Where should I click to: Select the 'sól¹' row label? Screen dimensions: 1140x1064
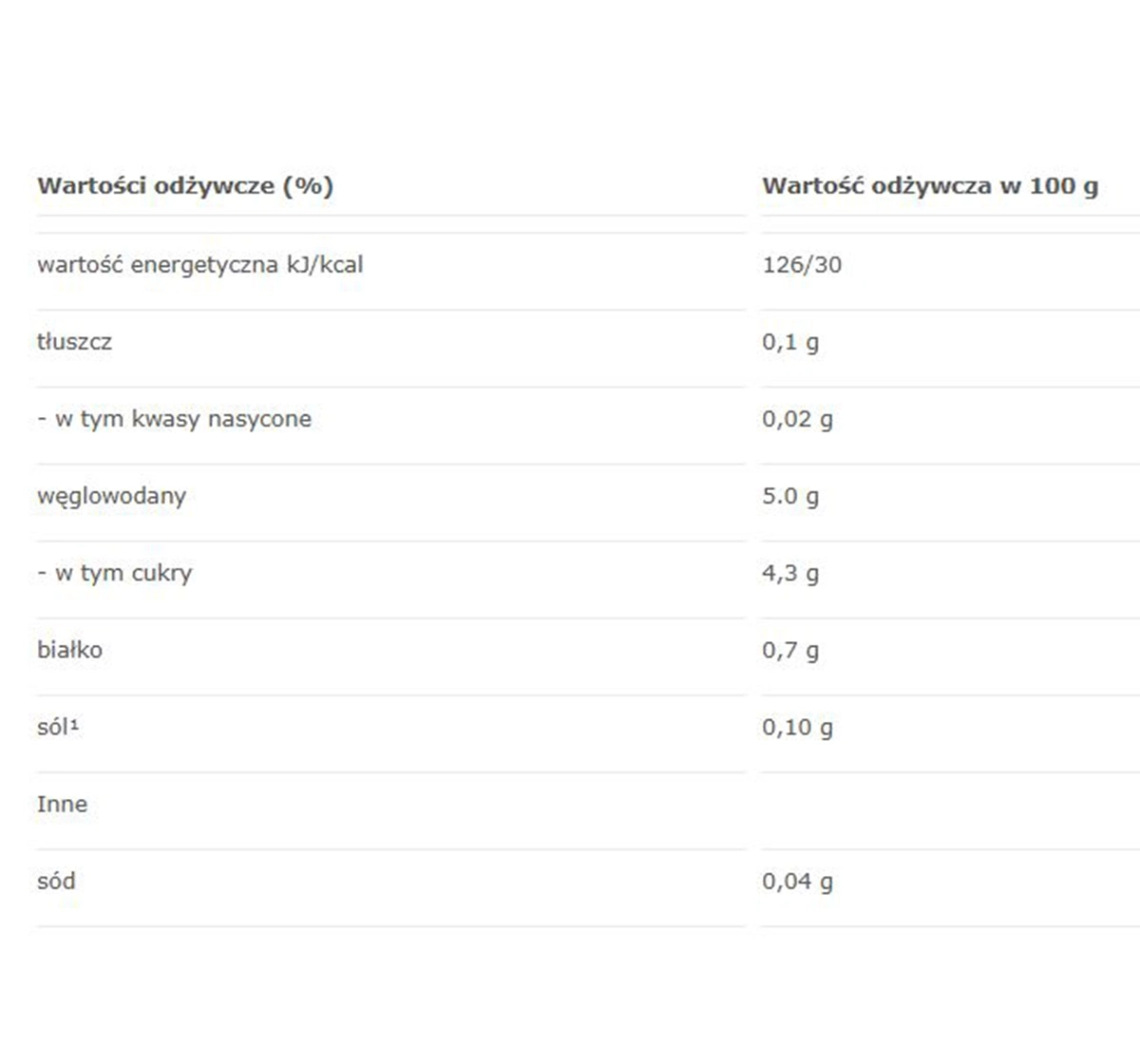pos(57,727)
